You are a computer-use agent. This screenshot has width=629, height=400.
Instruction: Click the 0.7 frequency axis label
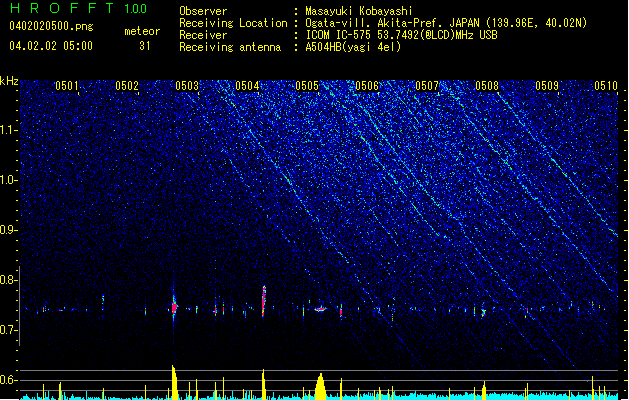tap(9, 330)
